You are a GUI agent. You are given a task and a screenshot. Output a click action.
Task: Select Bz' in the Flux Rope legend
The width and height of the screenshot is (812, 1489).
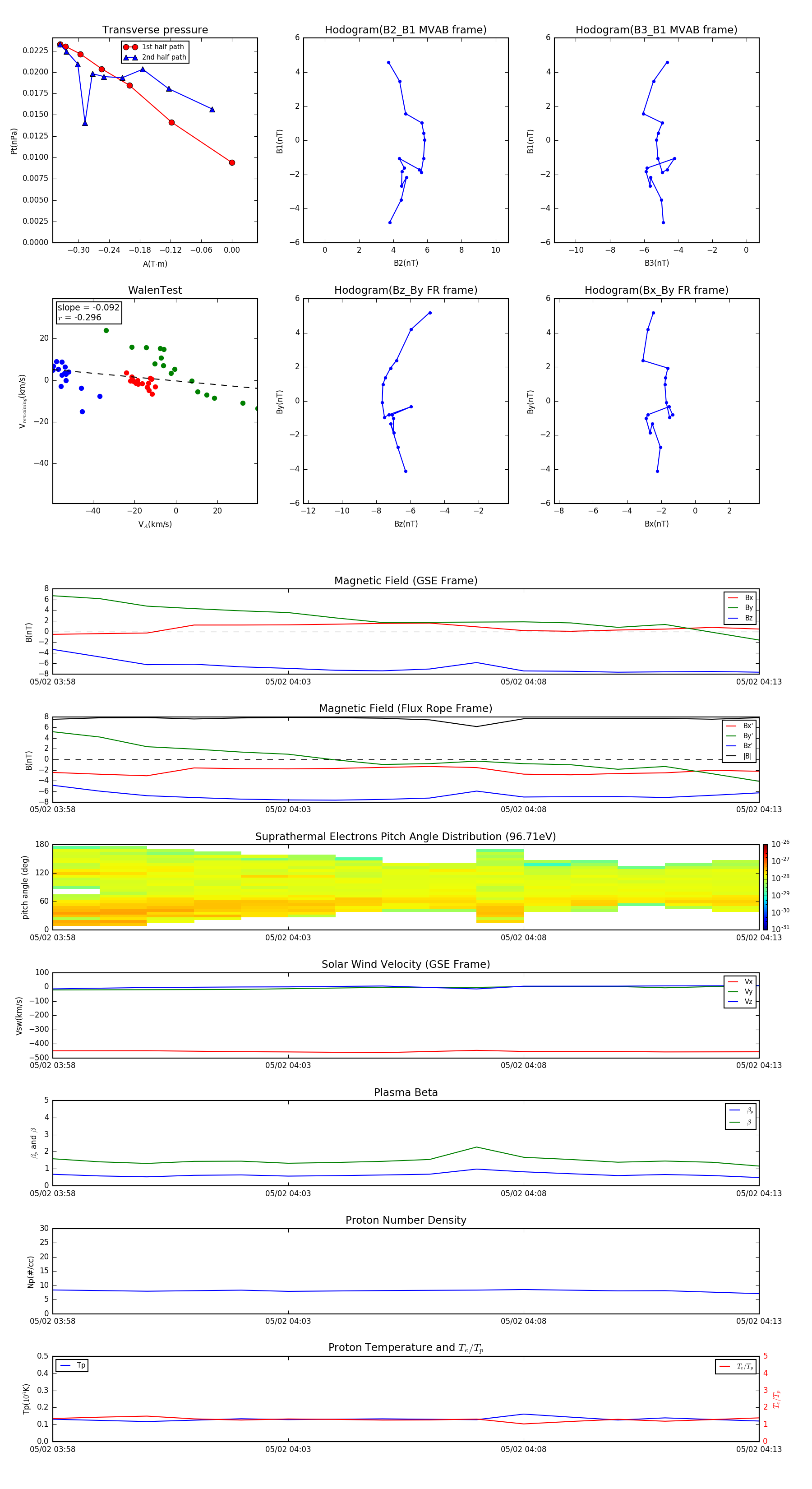(740, 746)
